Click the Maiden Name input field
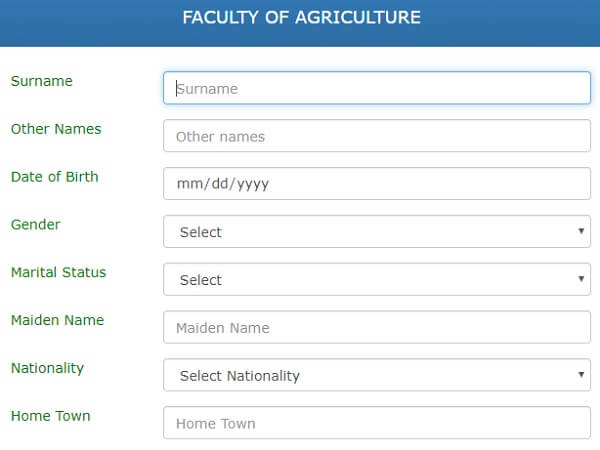This screenshot has height=450, width=600. 377,327
